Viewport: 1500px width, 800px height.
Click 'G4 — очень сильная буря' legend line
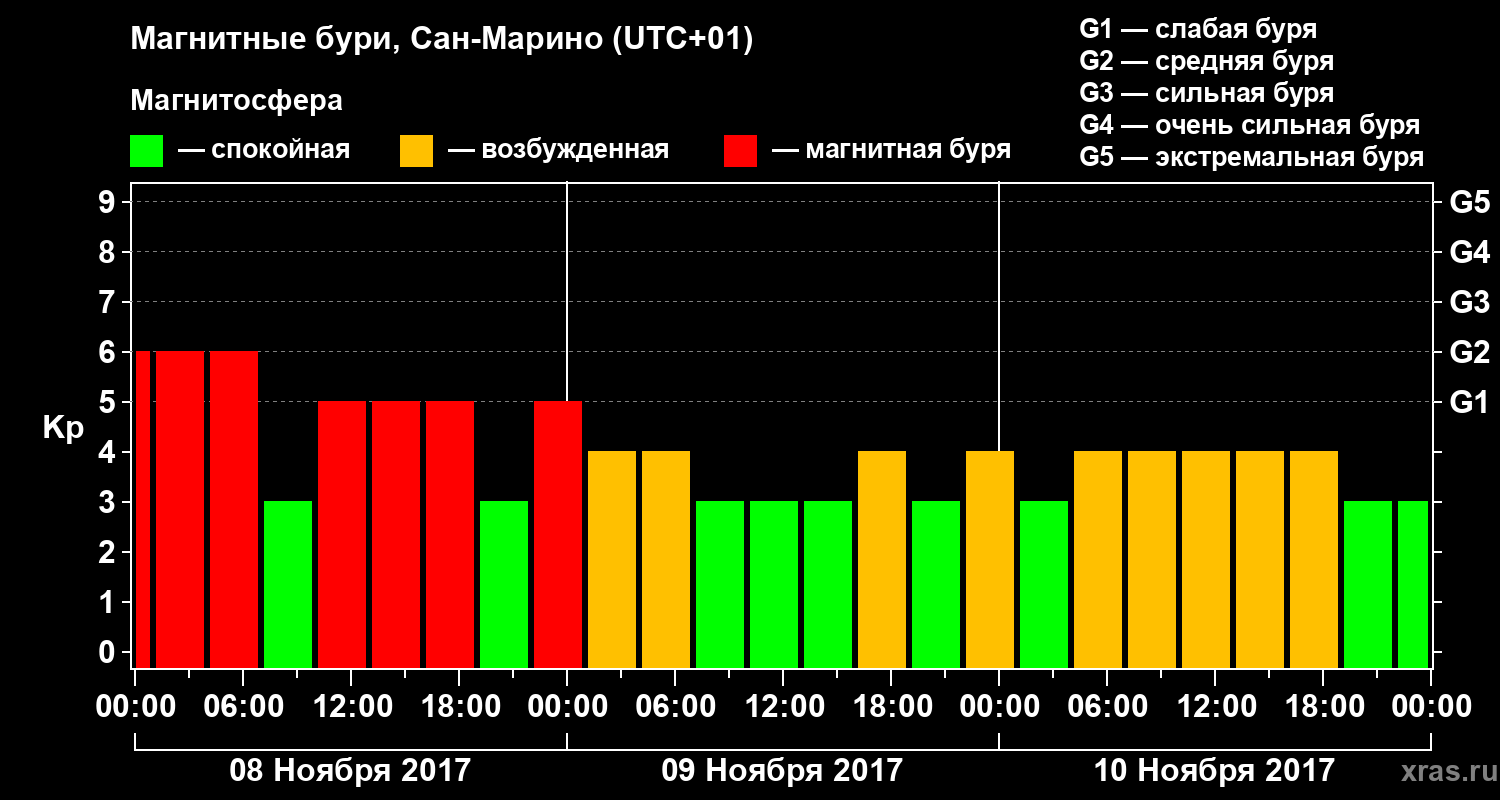tap(1249, 125)
